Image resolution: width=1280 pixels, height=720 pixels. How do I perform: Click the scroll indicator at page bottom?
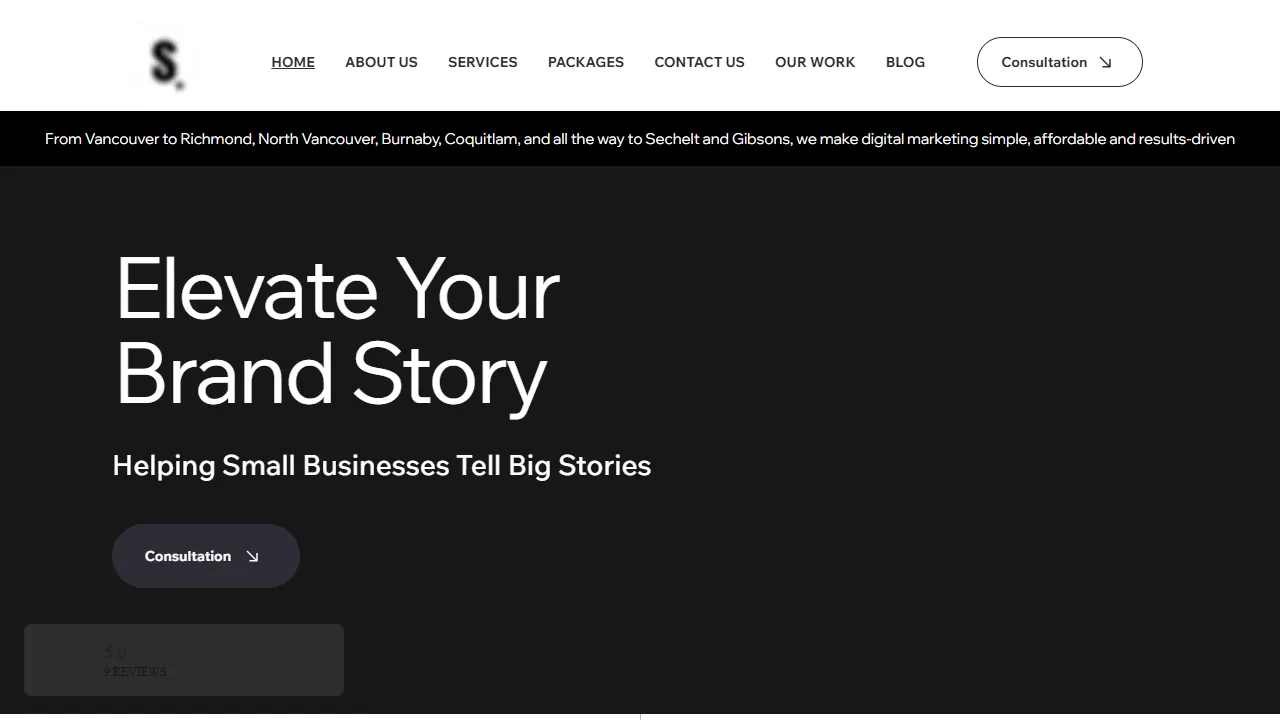point(640,715)
